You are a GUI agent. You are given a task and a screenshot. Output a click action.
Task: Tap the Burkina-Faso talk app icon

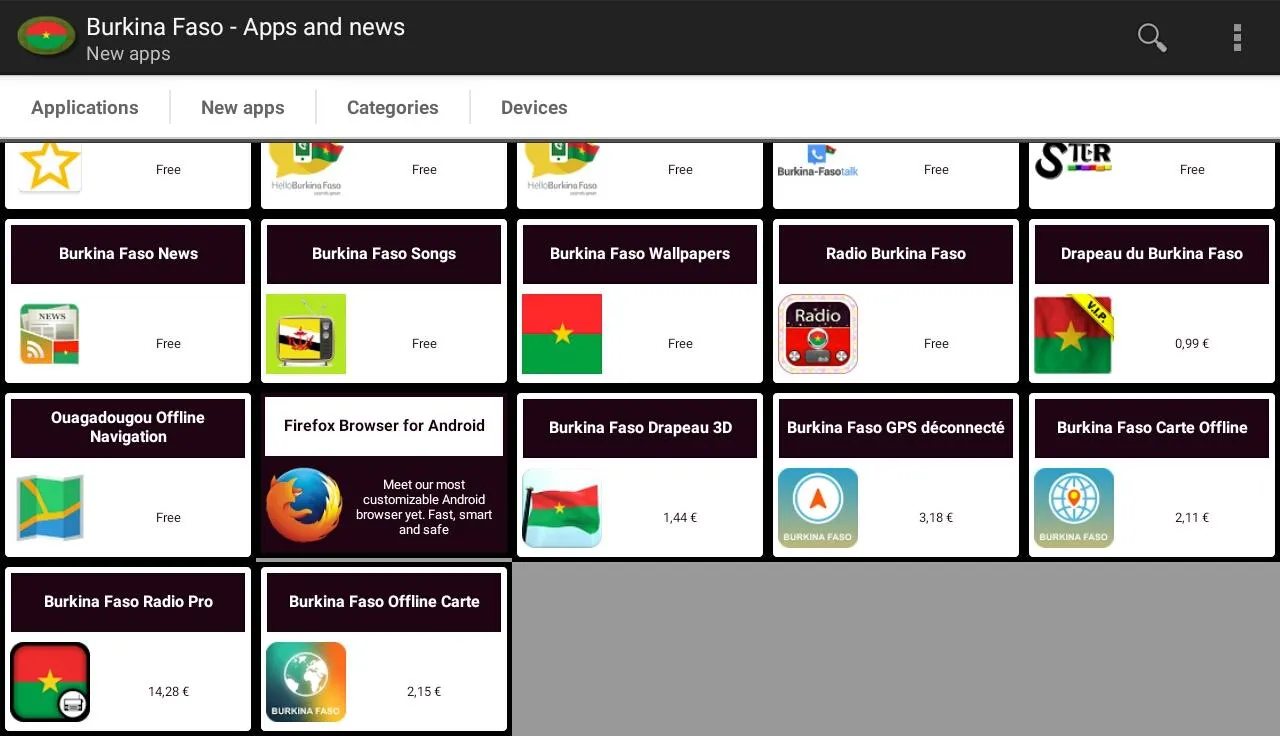pyautogui.click(x=818, y=161)
